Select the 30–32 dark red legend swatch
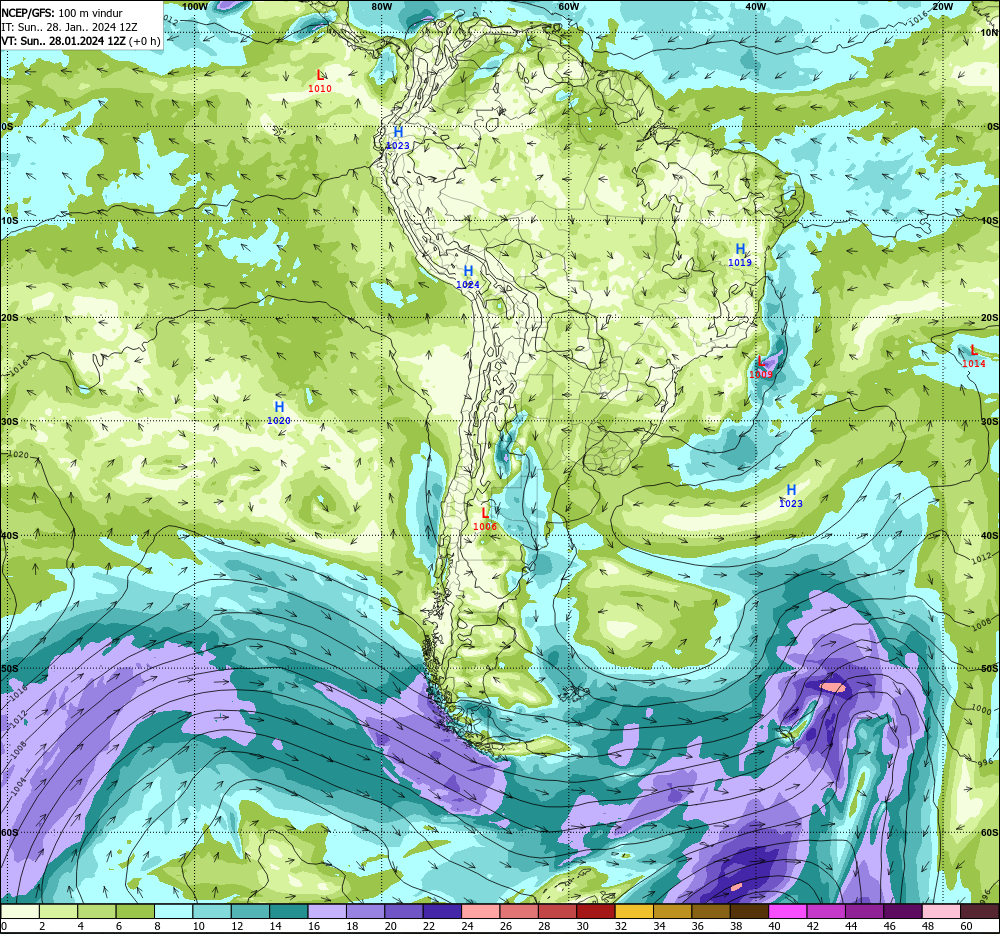This screenshot has height=934, width=1000. click(x=596, y=911)
